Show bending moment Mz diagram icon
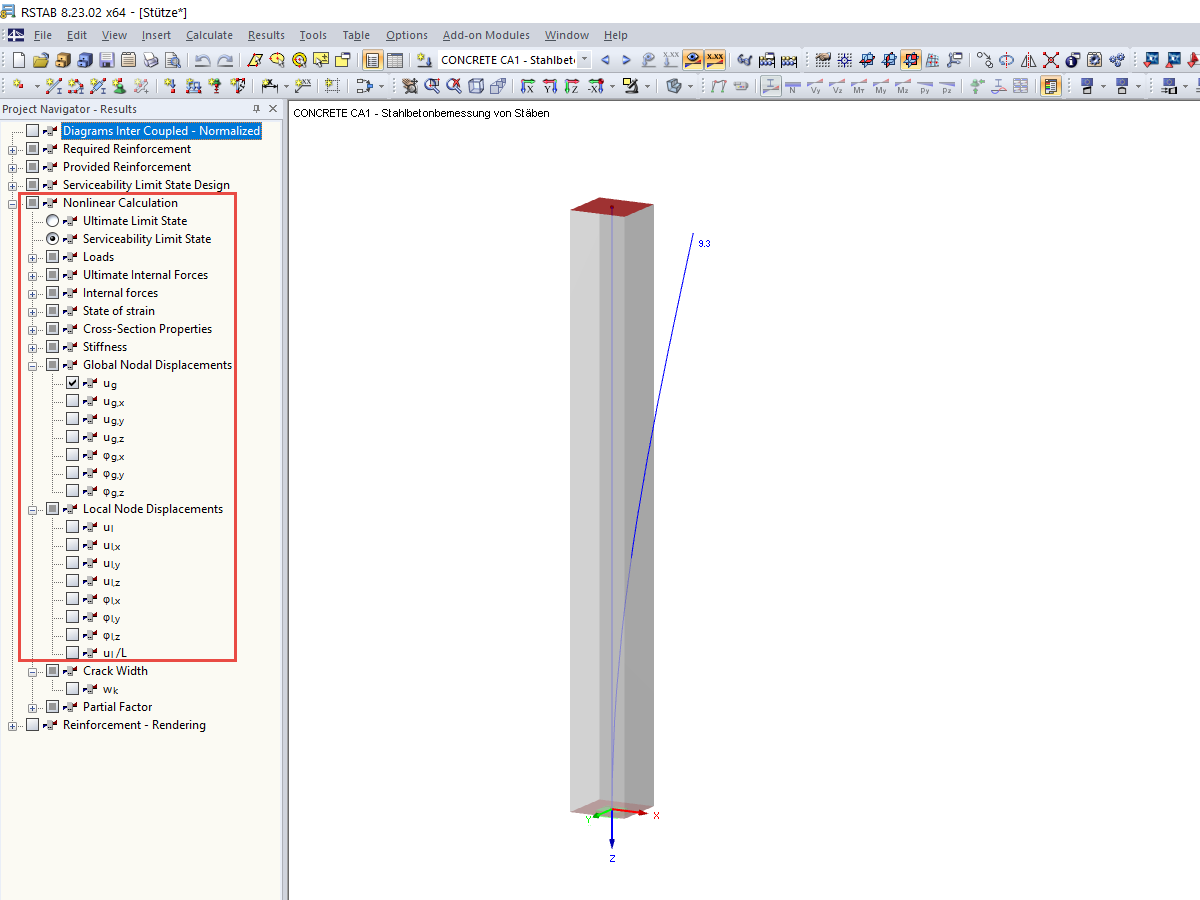The image size is (1200, 900). coord(903,86)
